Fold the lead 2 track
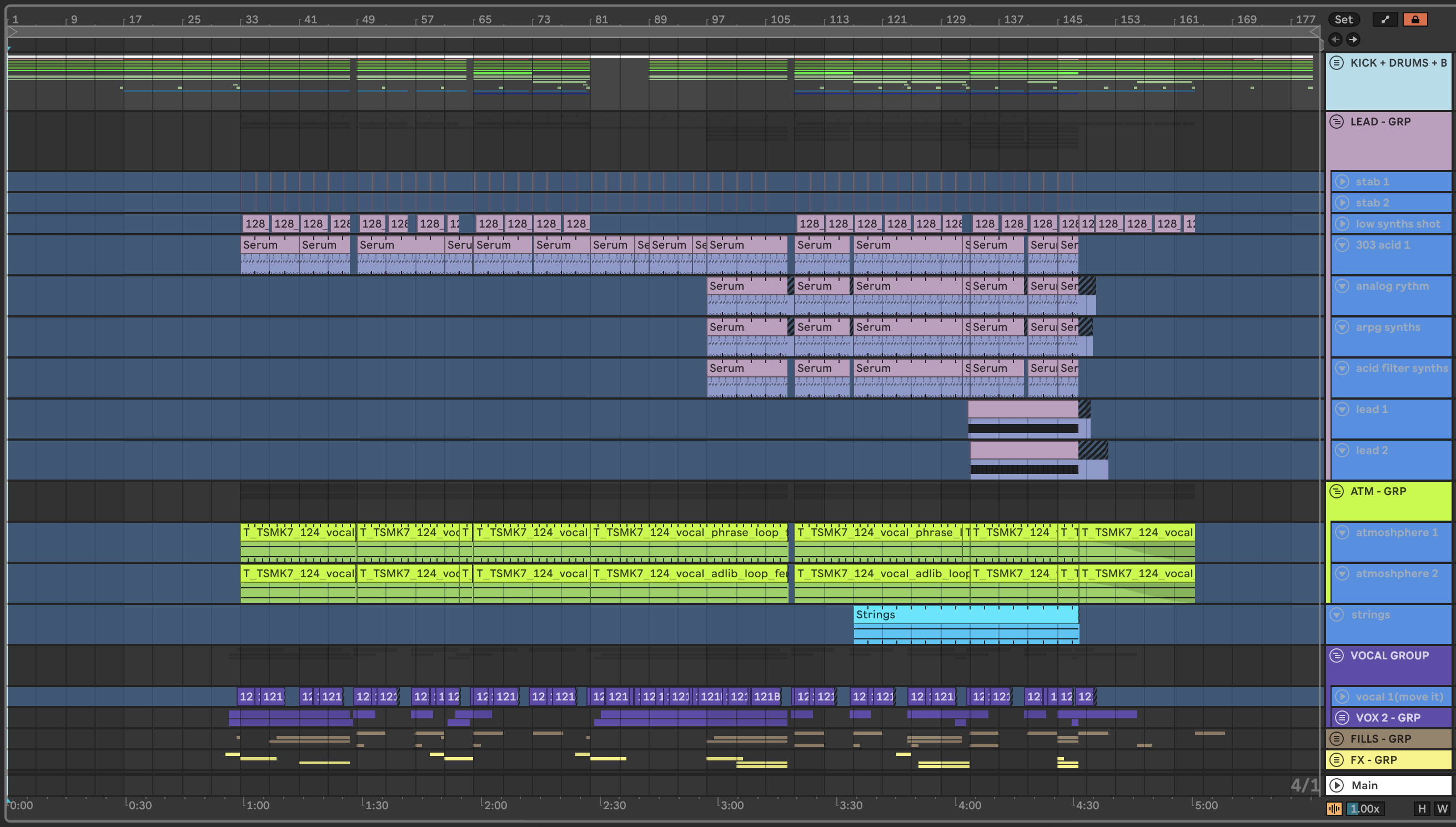This screenshot has width=1456, height=827. [1342, 451]
